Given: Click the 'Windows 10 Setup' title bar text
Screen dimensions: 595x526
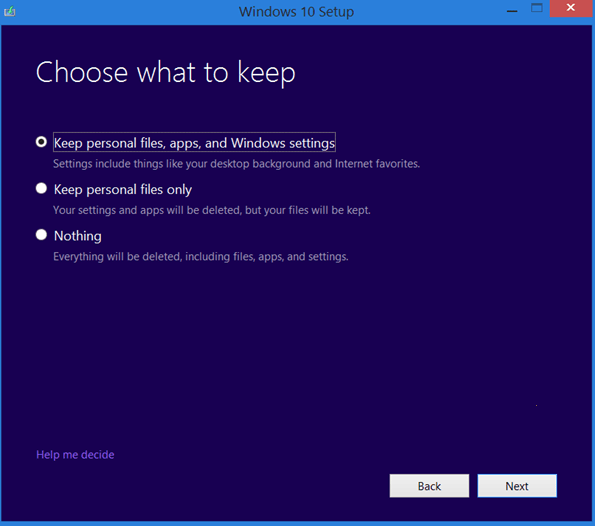Looking at the screenshot, I should point(296,12).
